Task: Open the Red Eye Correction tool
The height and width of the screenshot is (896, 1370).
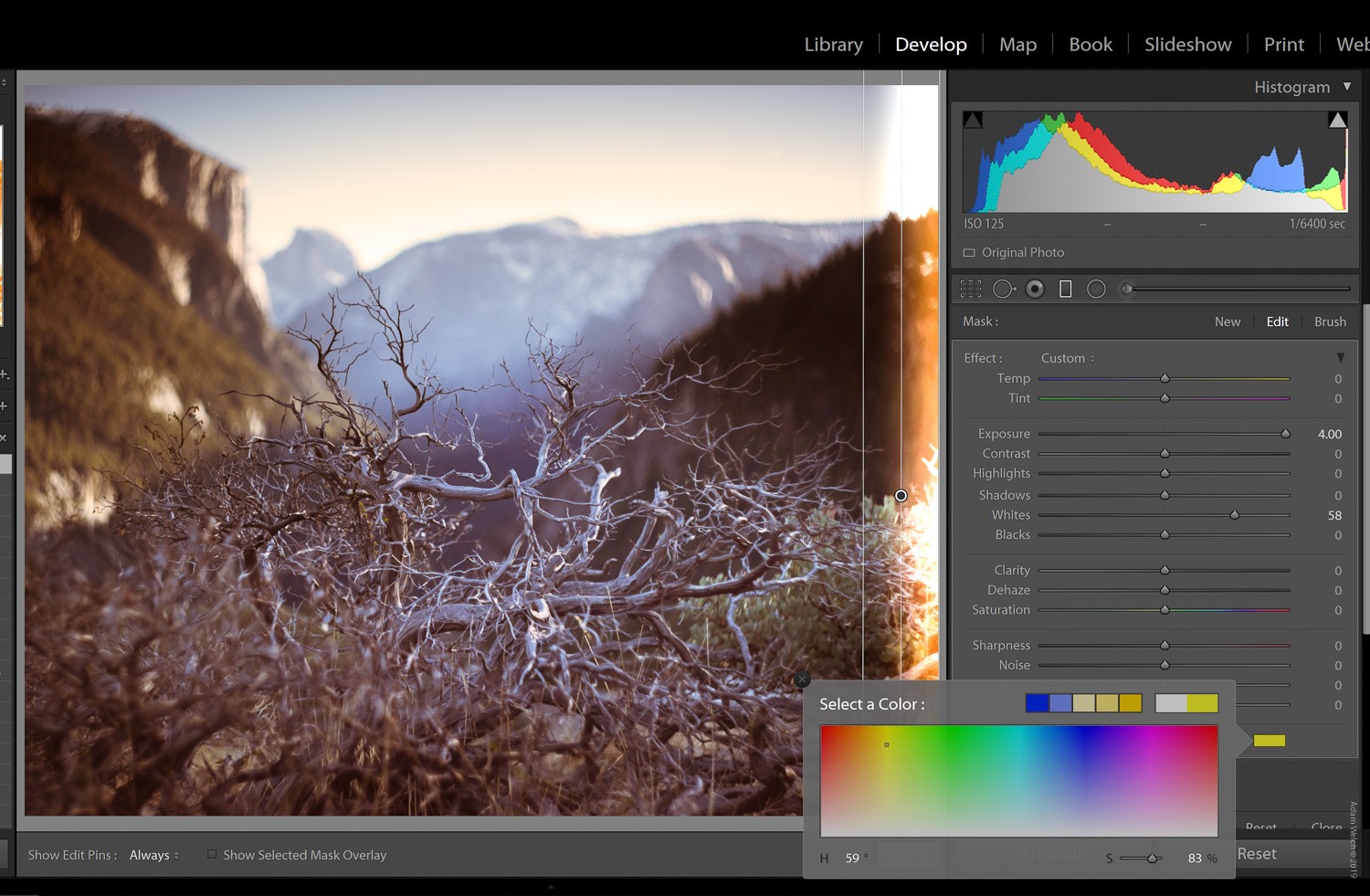Action: [x=1035, y=288]
